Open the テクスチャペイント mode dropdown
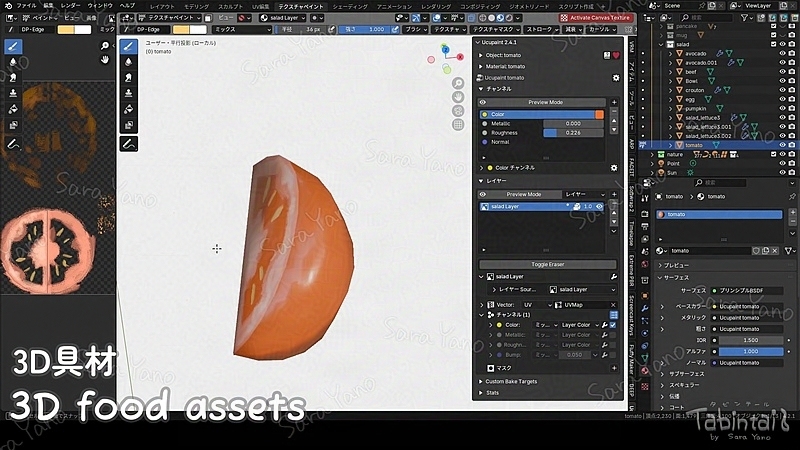This screenshot has height=450, width=800. pos(170,18)
